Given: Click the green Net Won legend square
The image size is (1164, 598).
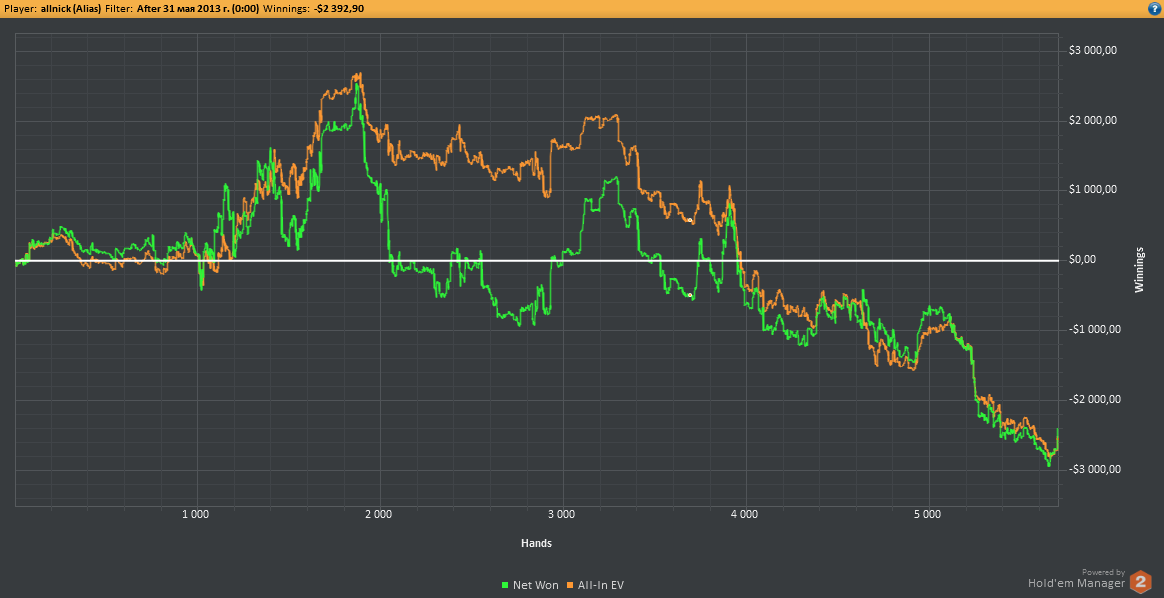Looking at the screenshot, I should pyautogui.click(x=504, y=585).
